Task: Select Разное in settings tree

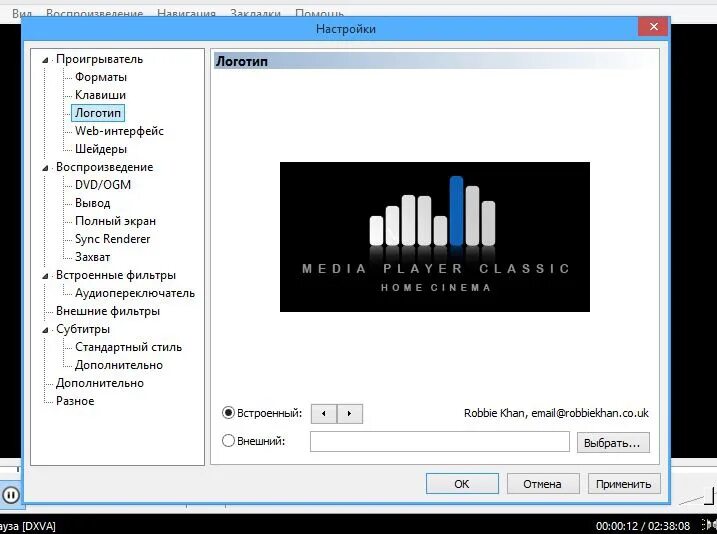Action: [x=75, y=401]
